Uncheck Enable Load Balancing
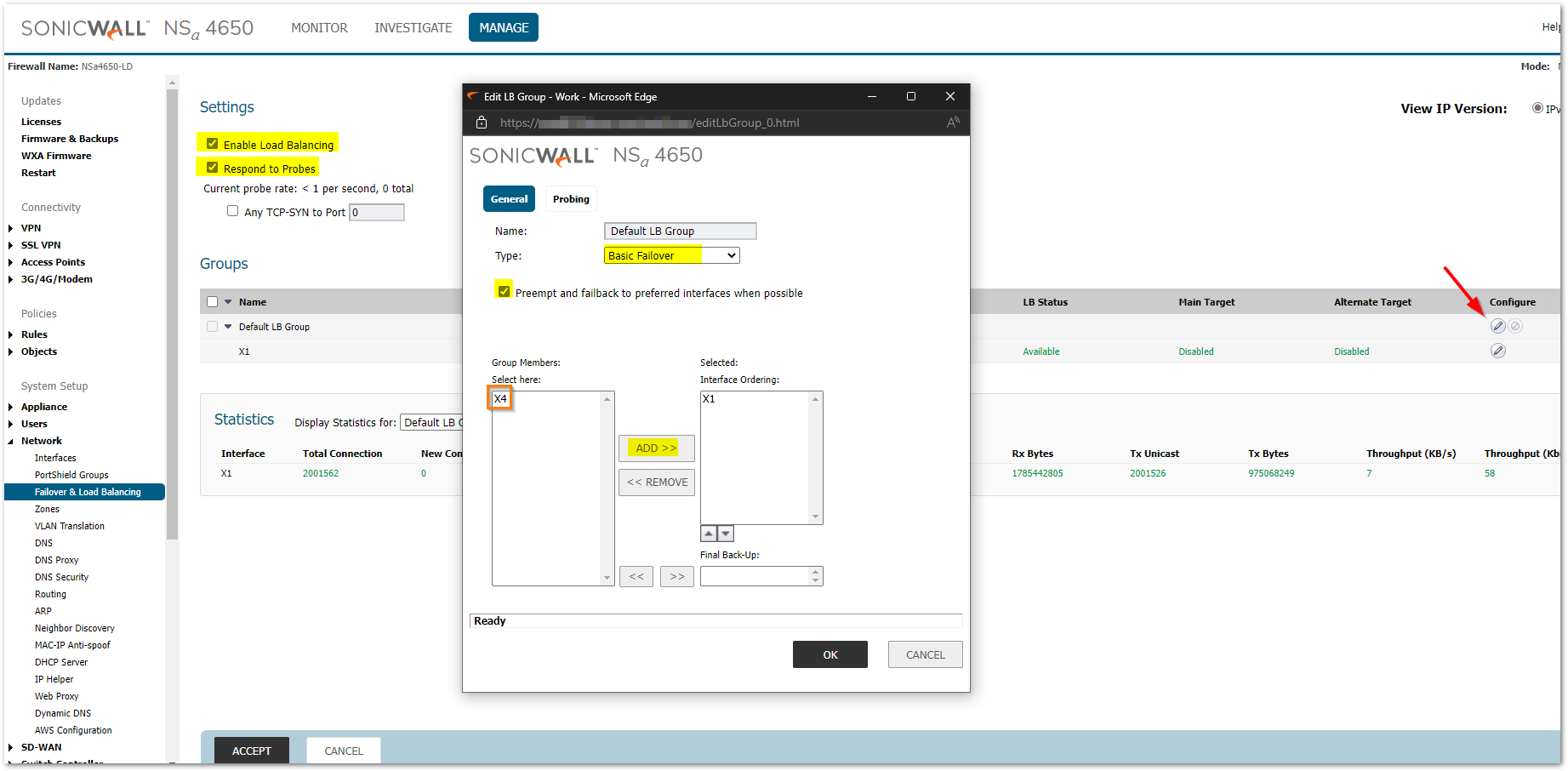The width and height of the screenshot is (1568, 771). [213, 144]
